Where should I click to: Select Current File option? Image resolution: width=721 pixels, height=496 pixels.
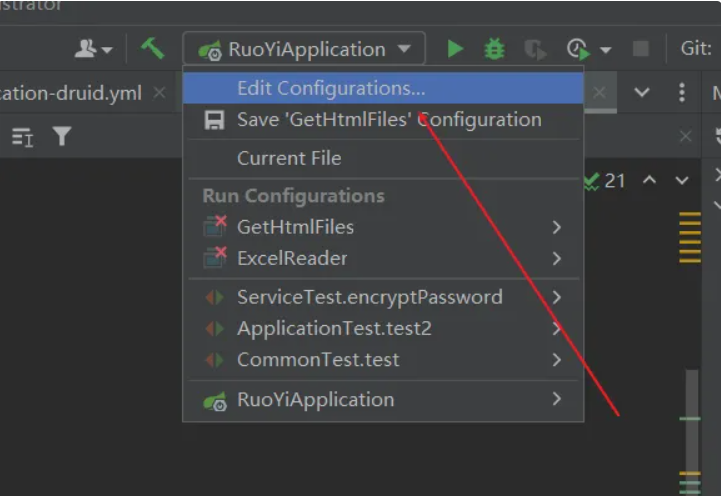[x=383, y=159]
